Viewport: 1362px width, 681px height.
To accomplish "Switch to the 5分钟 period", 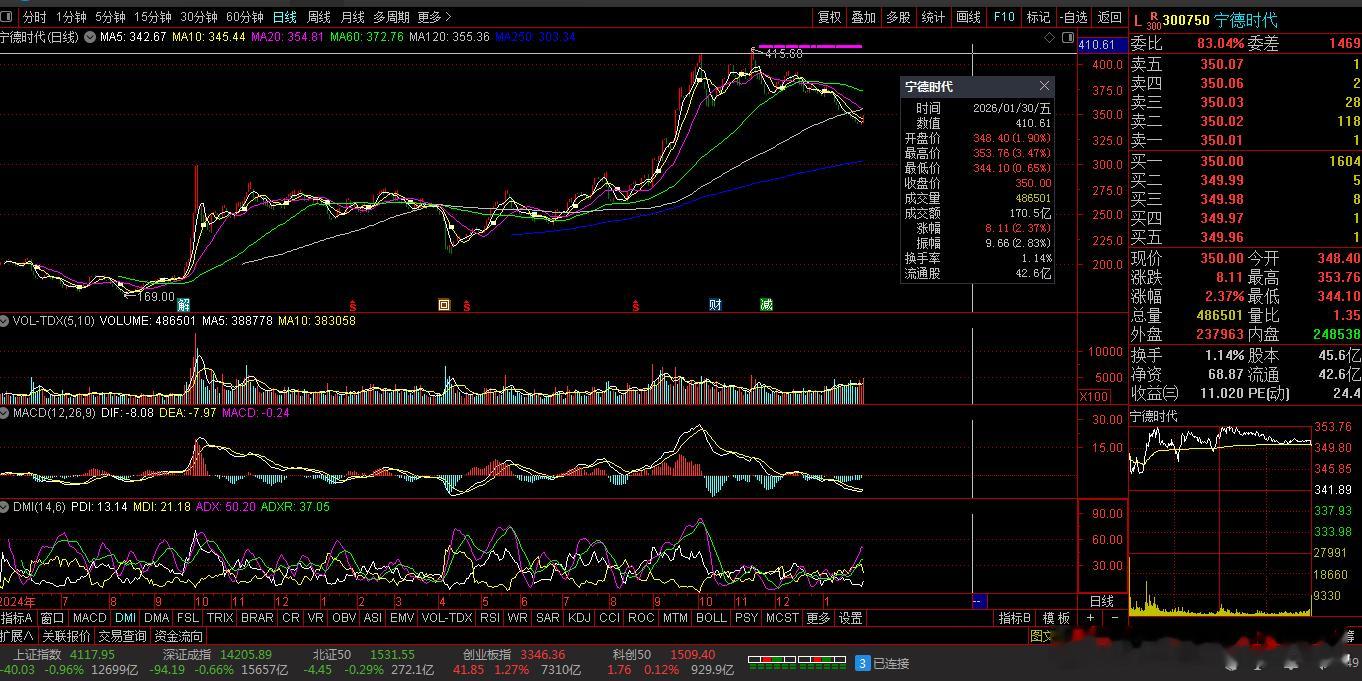I will tap(110, 17).
